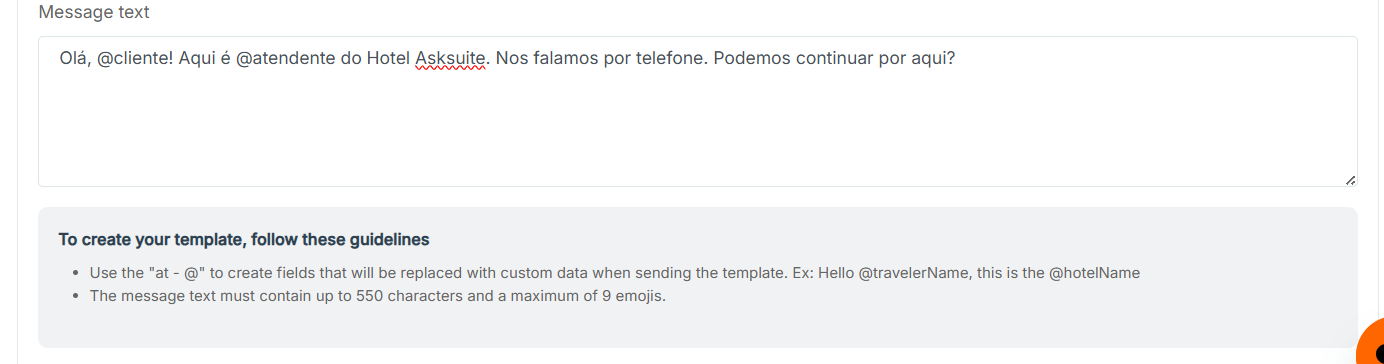
Task: Click the "To create your template" guidelines heading
Action: [244, 240]
